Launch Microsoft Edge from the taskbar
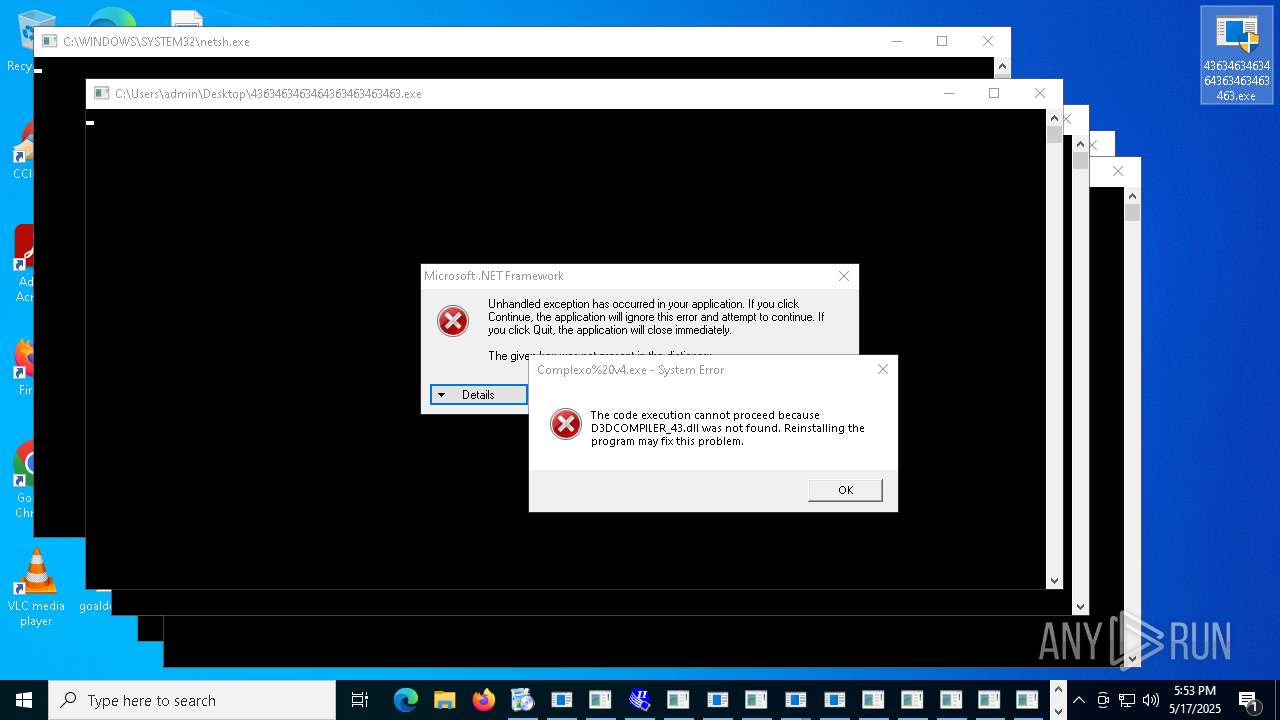The image size is (1280, 720). [x=405, y=700]
